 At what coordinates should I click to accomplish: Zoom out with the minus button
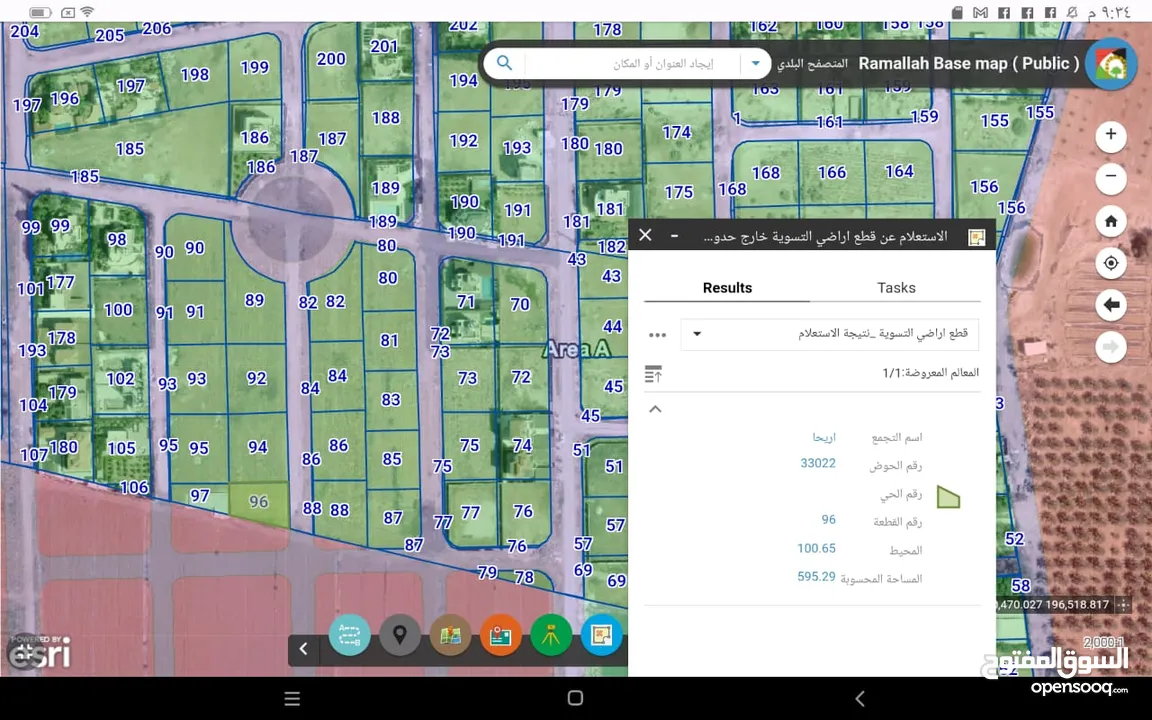point(1111,179)
